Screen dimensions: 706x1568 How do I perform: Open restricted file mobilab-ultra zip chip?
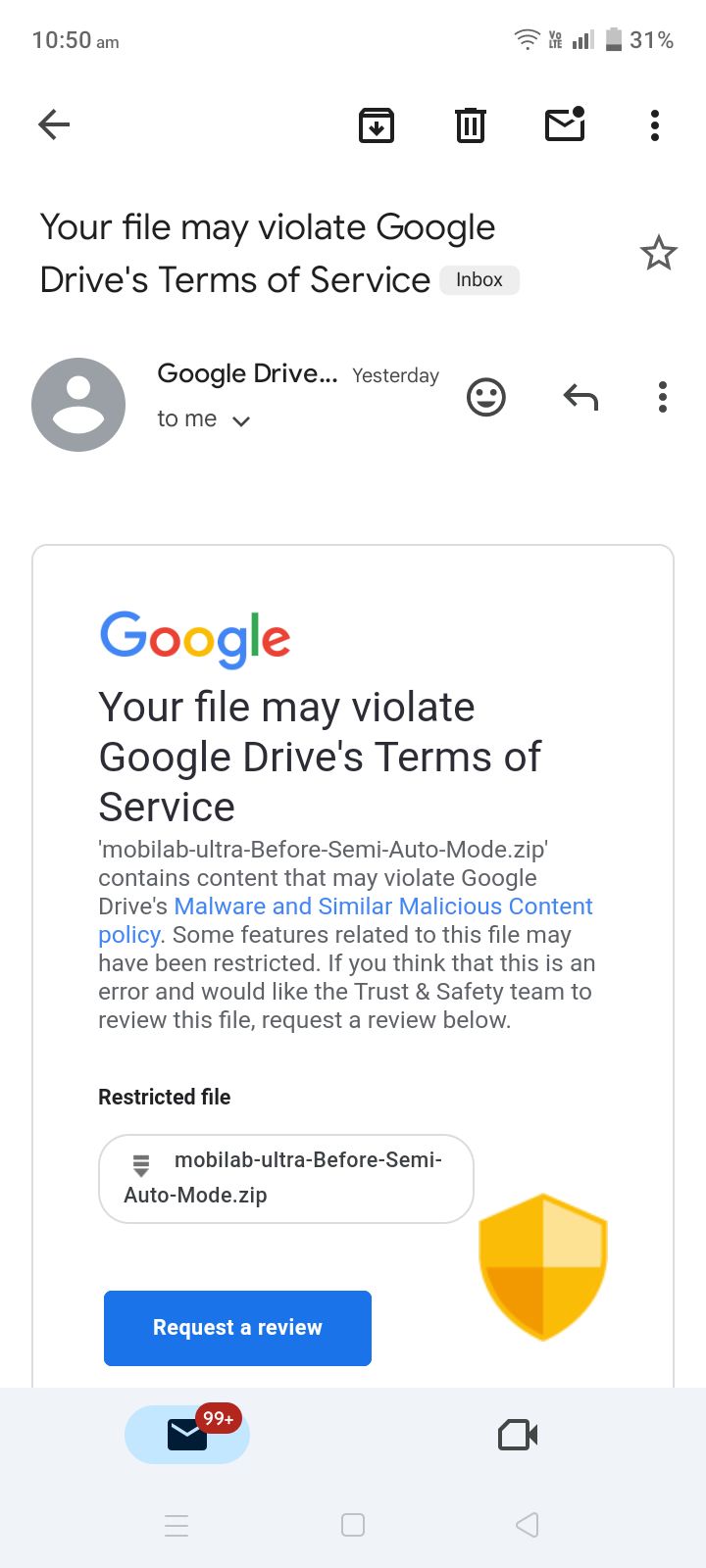[x=285, y=1178]
